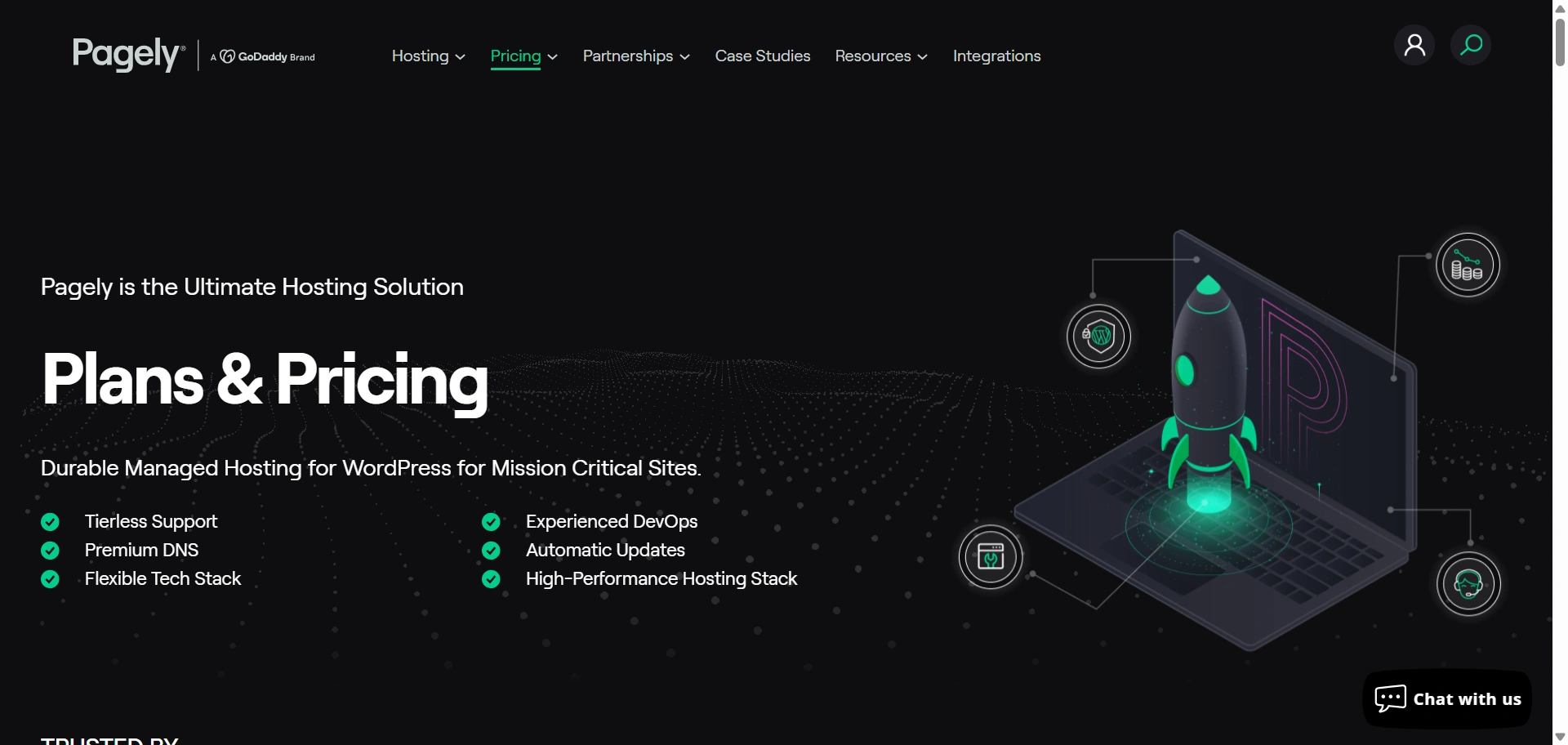The image size is (1568, 745).
Task: Expand the Hosting dropdown chevron
Action: point(461,57)
